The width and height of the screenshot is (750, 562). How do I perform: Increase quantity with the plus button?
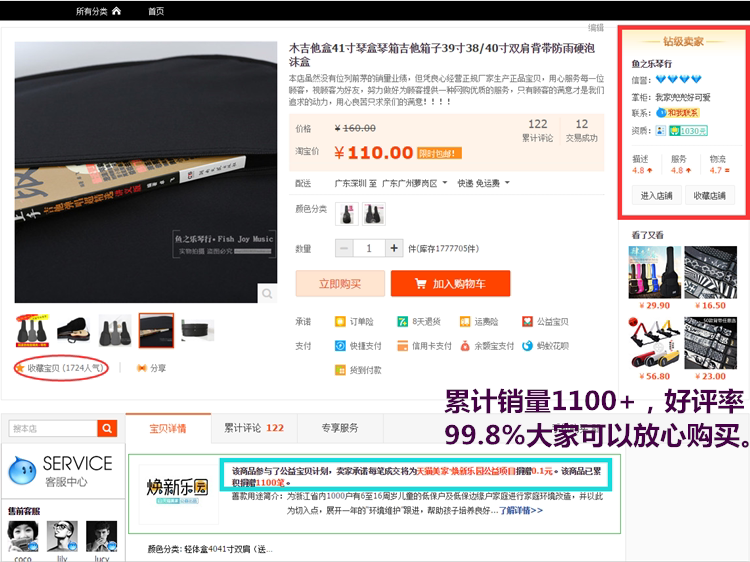click(x=394, y=248)
